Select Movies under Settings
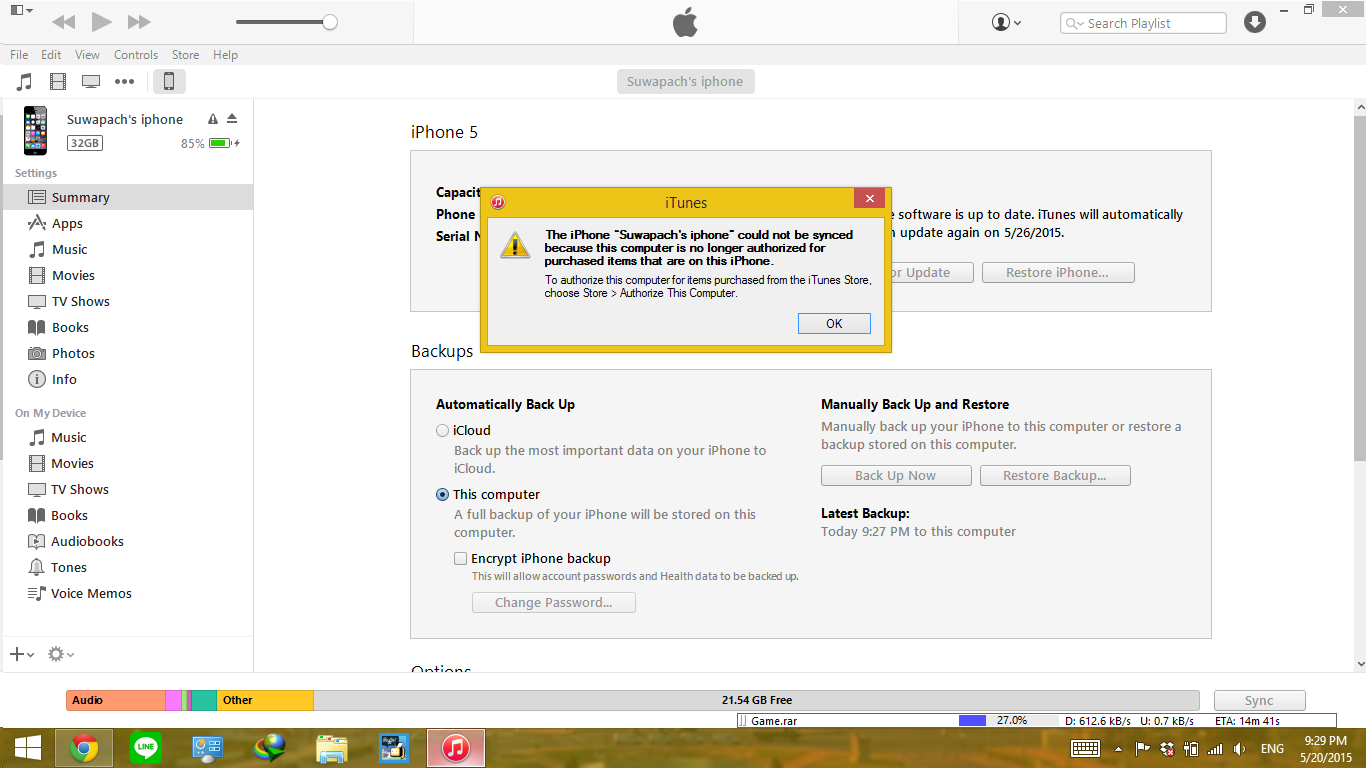 click(x=127, y=275)
